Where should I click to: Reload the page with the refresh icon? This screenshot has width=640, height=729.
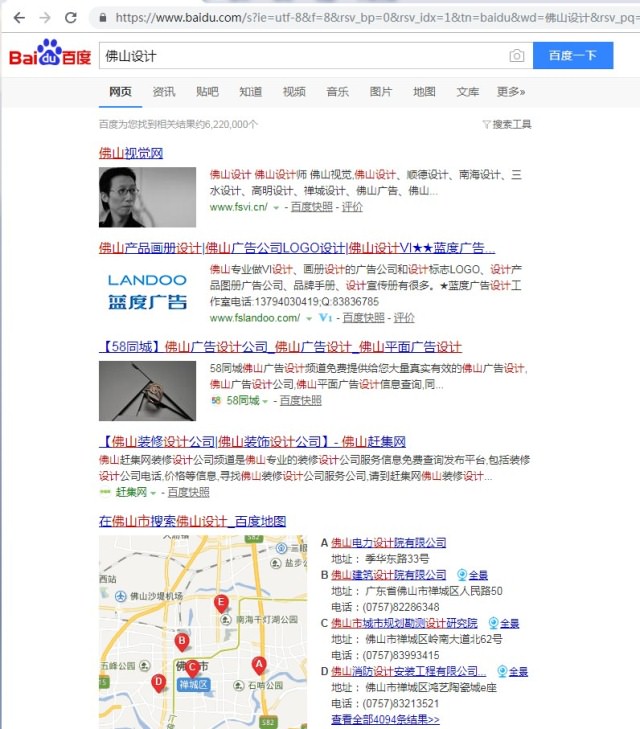click(71, 18)
